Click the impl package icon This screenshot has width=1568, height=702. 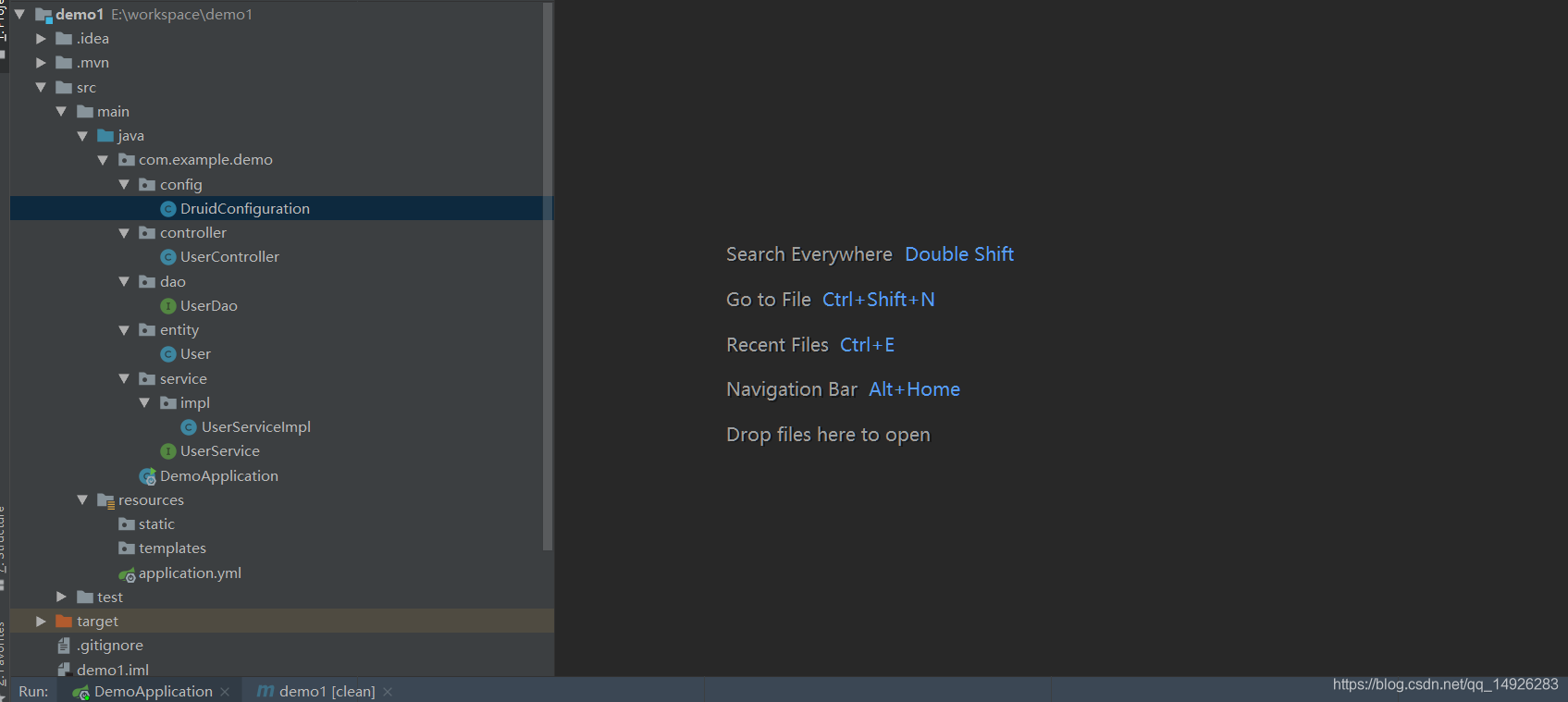pos(168,402)
